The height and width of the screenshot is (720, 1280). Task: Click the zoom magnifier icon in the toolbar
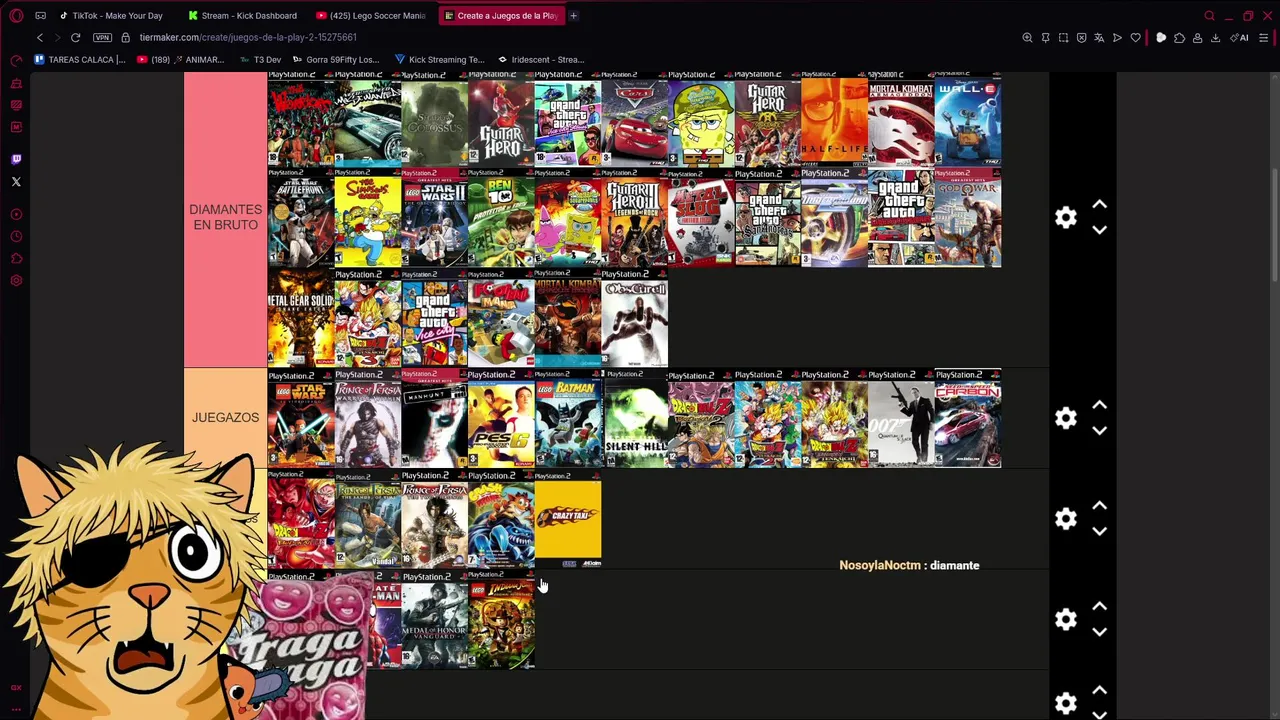pos(1027,38)
